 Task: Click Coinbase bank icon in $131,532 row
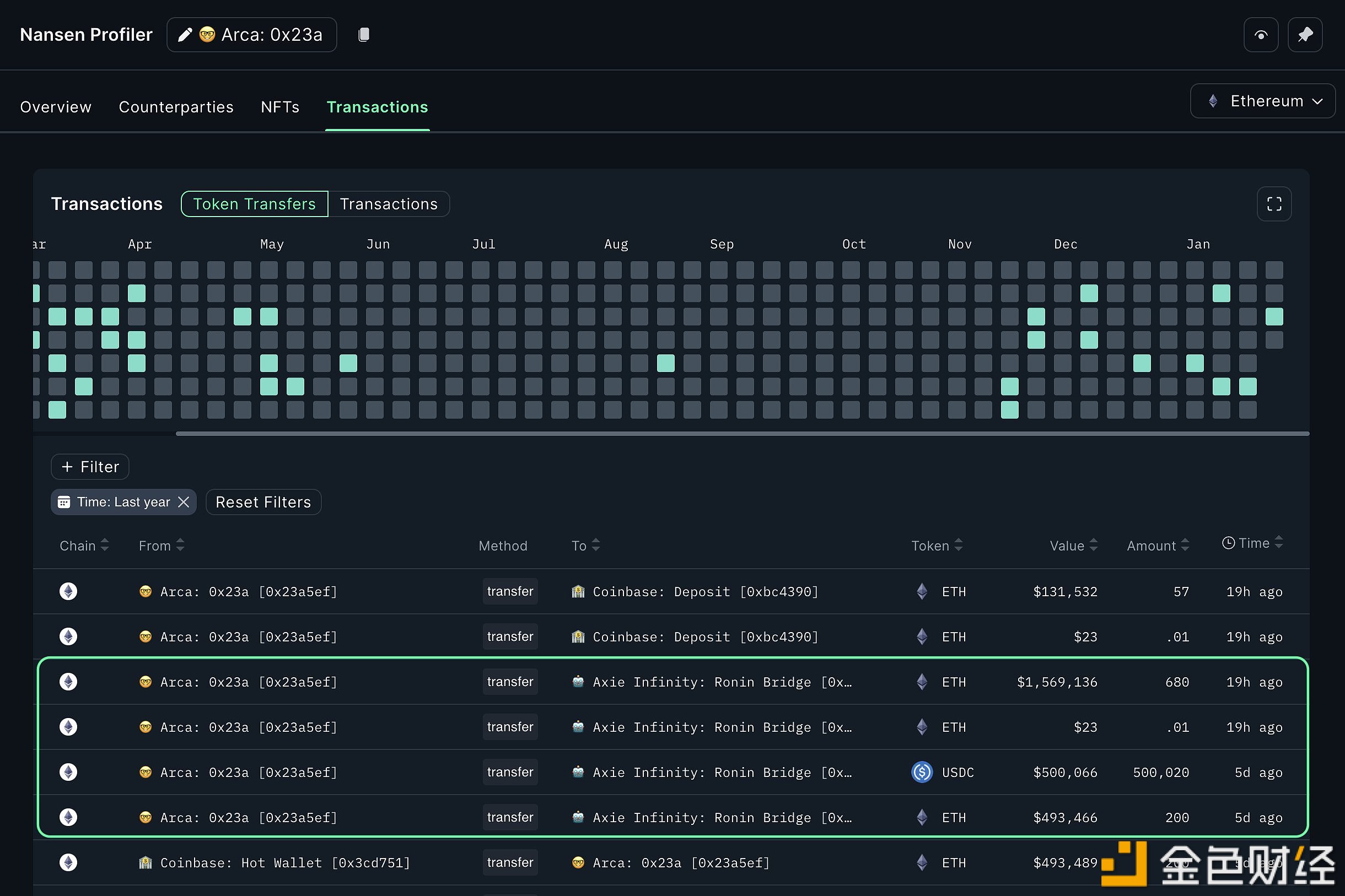tap(578, 591)
